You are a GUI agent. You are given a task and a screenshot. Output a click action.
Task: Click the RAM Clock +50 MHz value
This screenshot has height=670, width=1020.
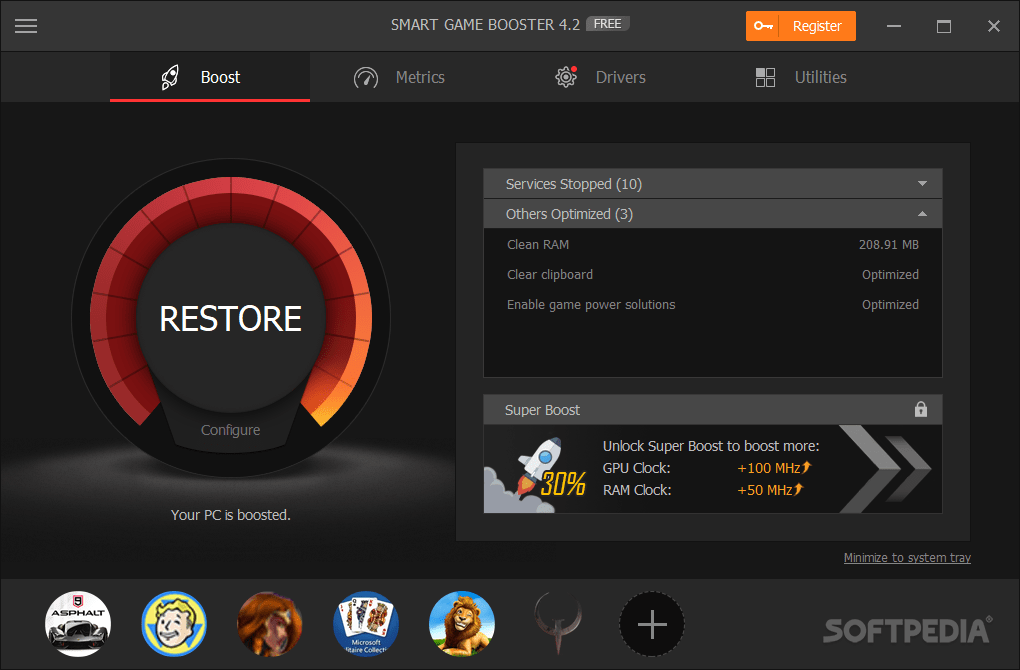[x=770, y=490]
